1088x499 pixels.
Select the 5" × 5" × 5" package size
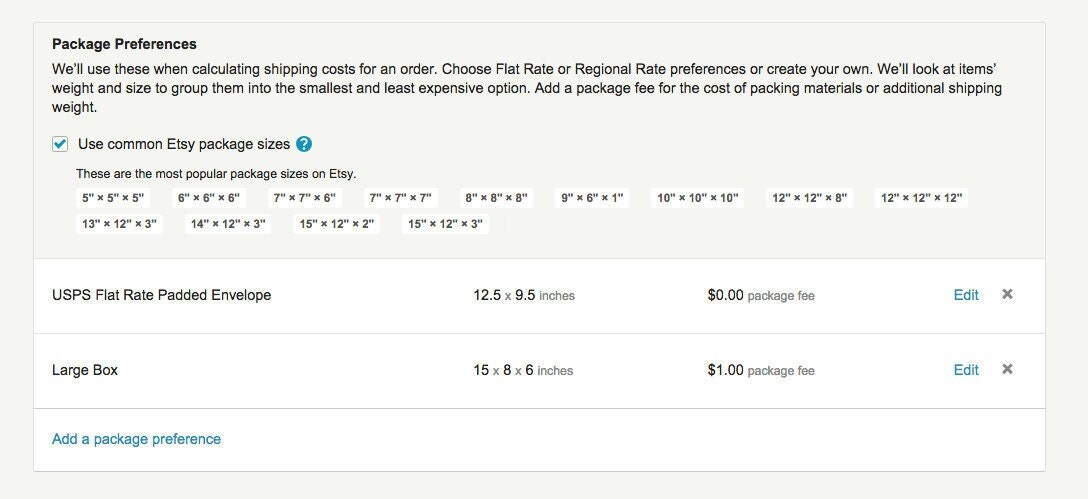[113, 198]
